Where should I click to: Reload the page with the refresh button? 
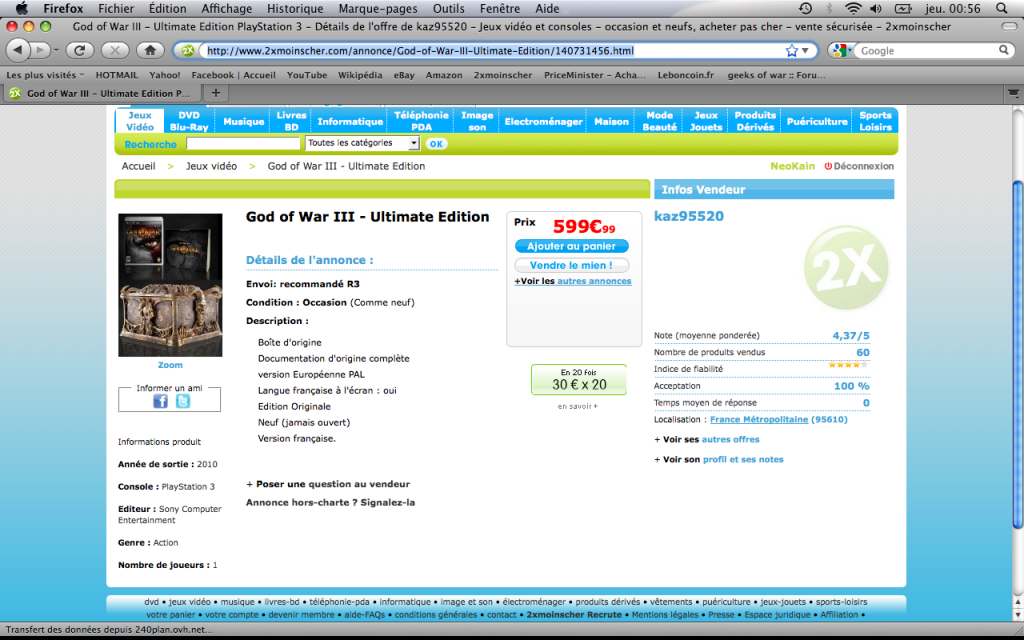point(80,50)
